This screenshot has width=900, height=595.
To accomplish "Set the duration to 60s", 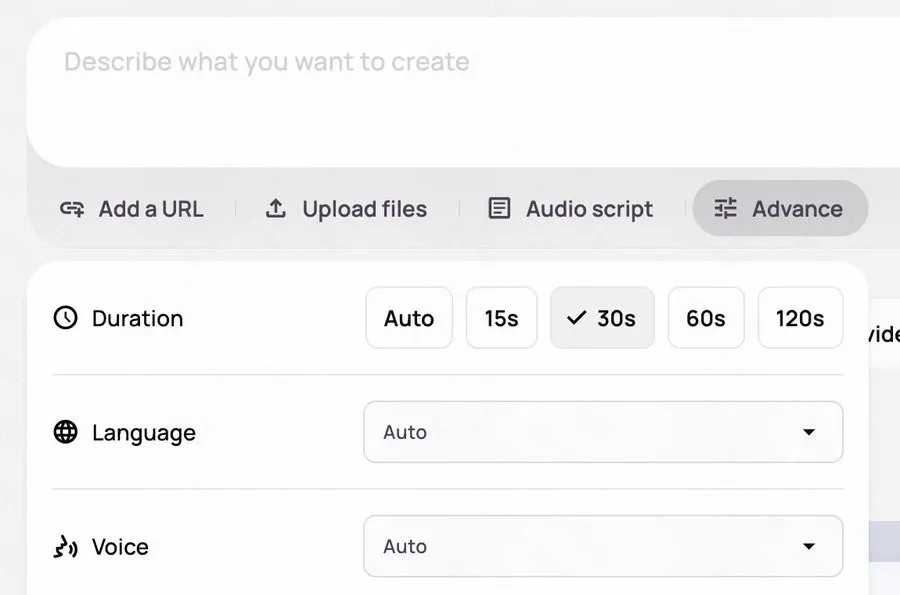I will pos(706,318).
